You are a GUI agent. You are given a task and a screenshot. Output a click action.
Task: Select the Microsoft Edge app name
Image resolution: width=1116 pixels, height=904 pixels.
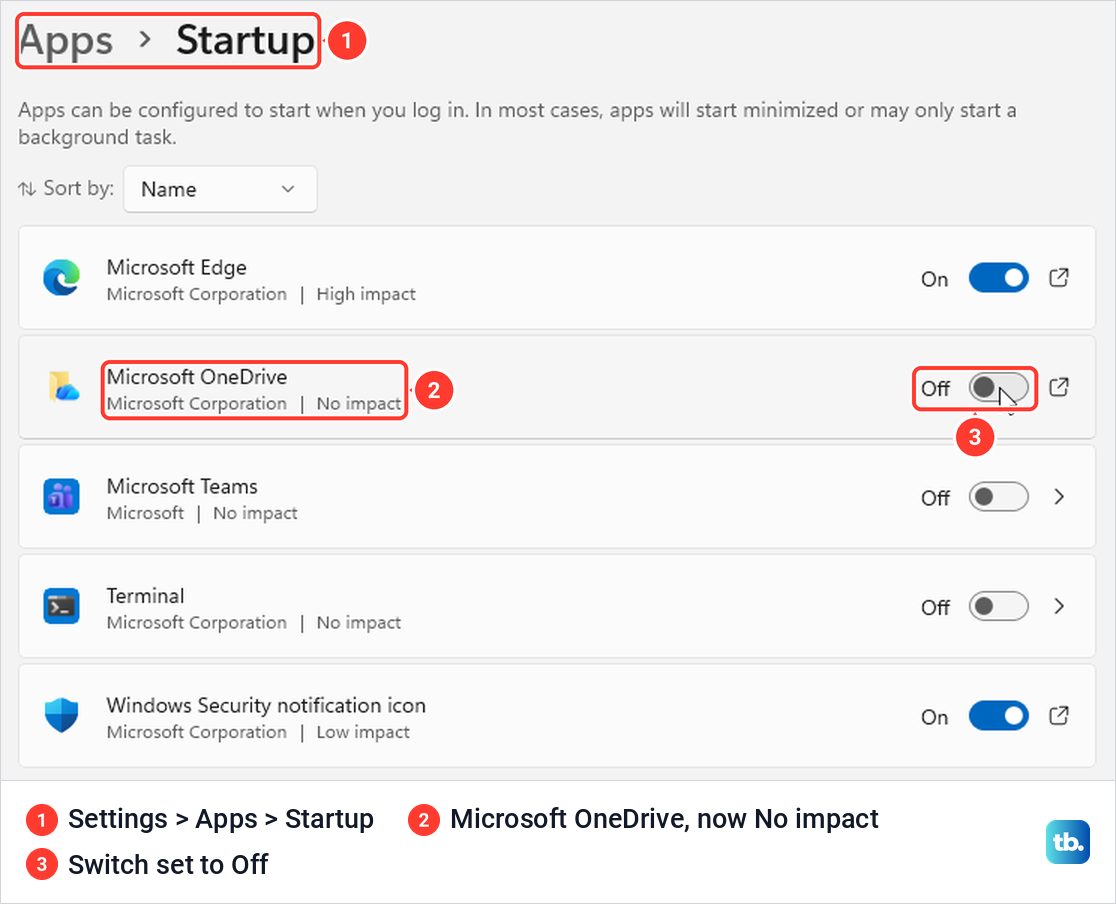pos(177,268)
